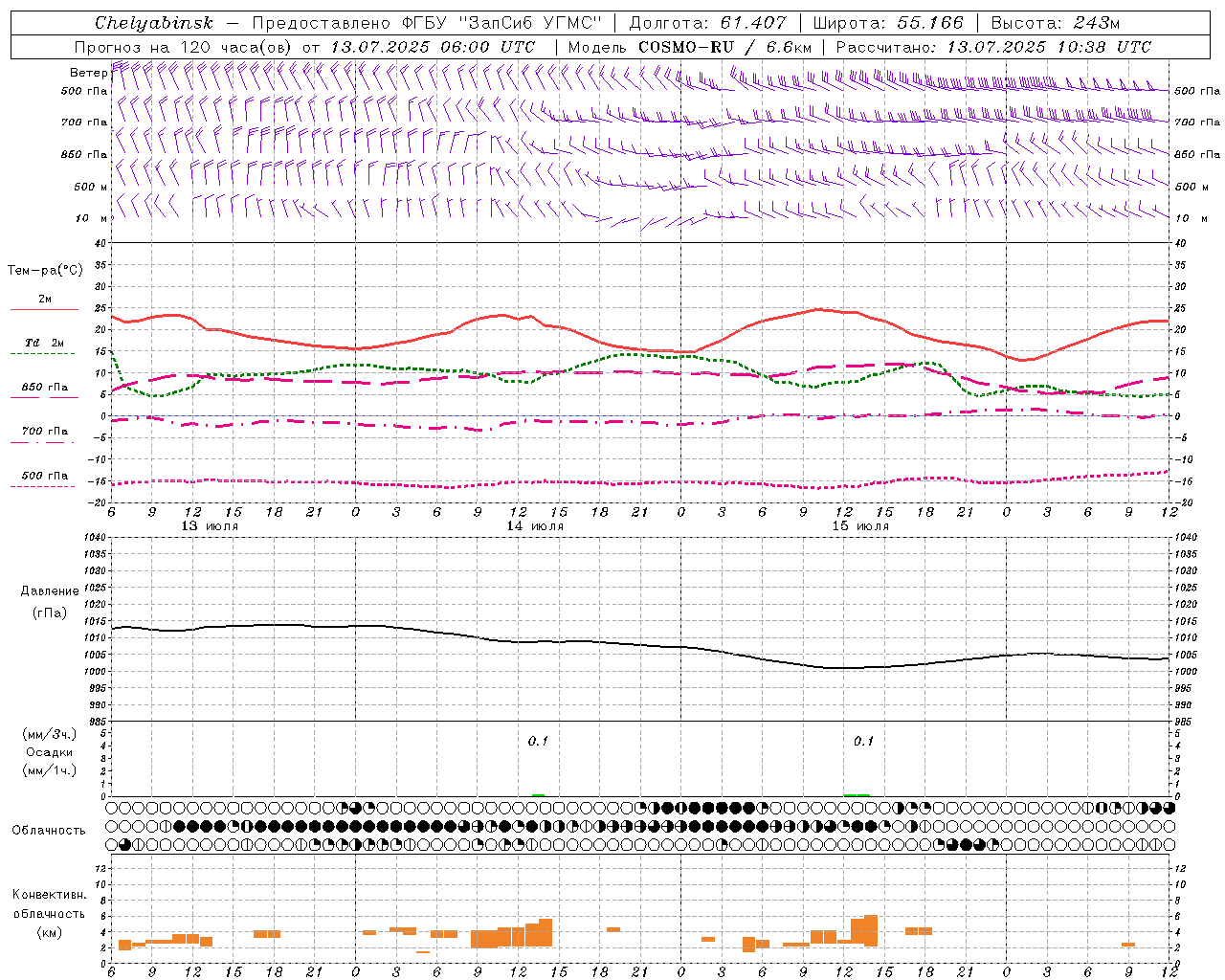Click the '0.1' precipitation value above 15 июля
This screenshot has width=1225, height=980.
point(863,741)
